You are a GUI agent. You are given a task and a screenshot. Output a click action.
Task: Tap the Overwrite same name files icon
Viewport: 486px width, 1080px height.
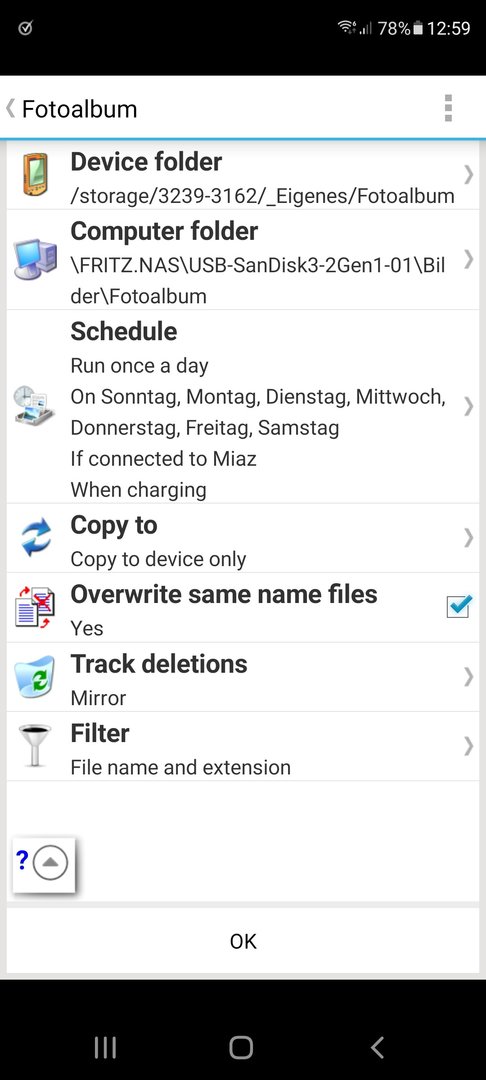tap(34, 607)
